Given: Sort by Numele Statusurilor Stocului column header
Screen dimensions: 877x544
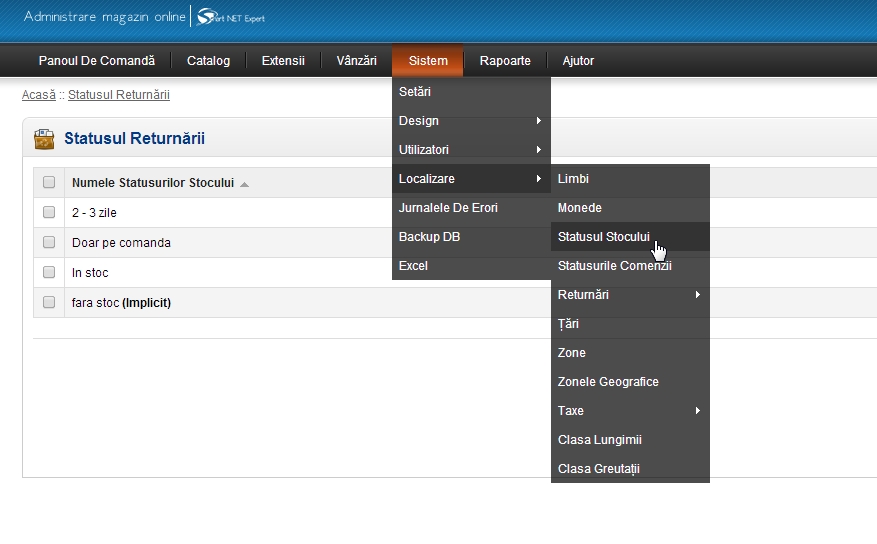Looking at the screenshot, I should pos(152,184).
